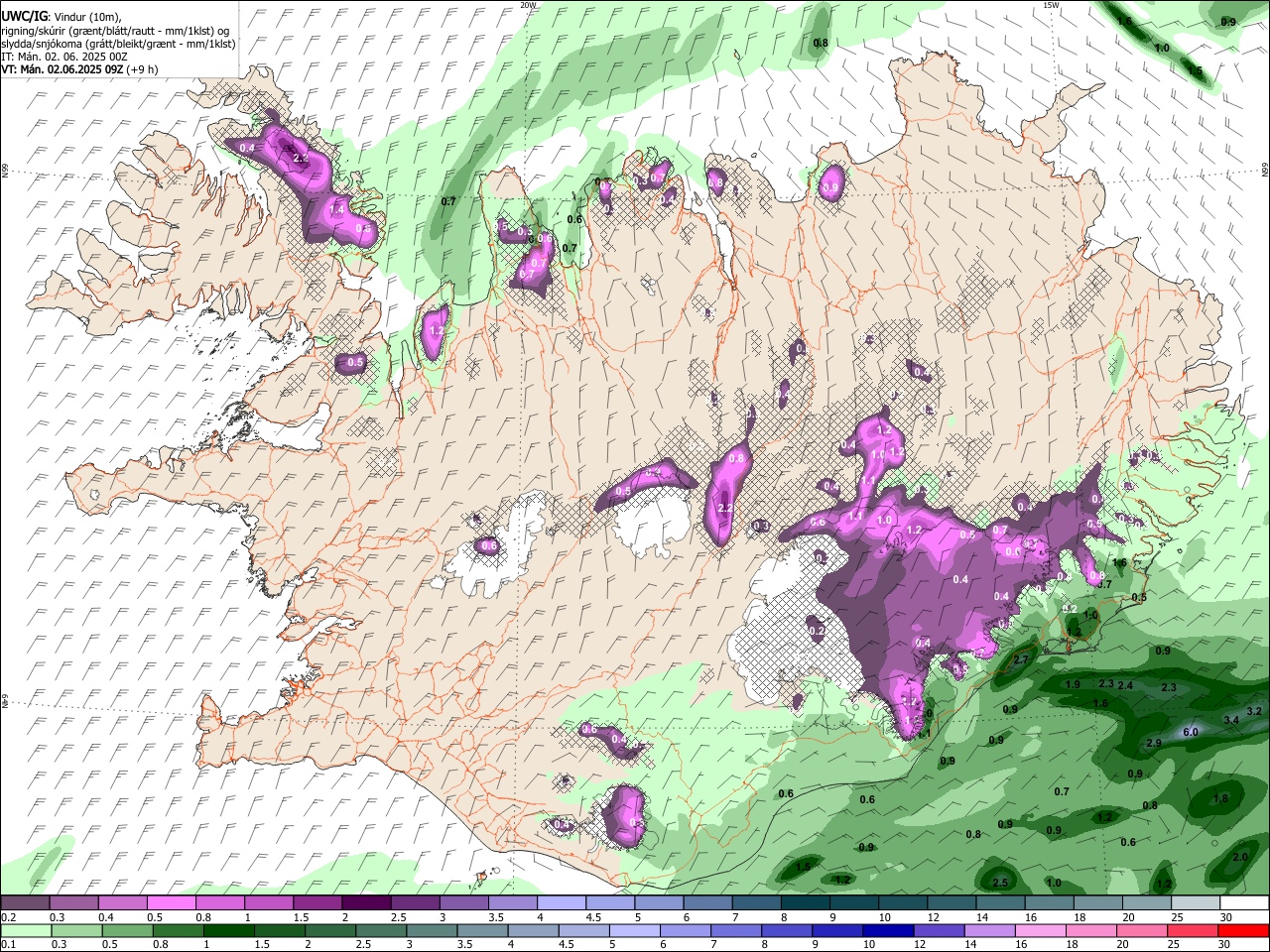Click the 30 label in the bottom legend row
This screenshot has height=952, width=1270.
click(x=1223, y=945)
